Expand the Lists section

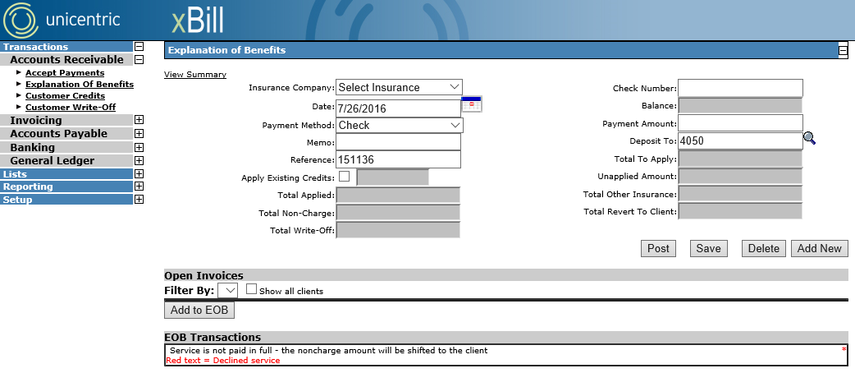click(139, 174)
